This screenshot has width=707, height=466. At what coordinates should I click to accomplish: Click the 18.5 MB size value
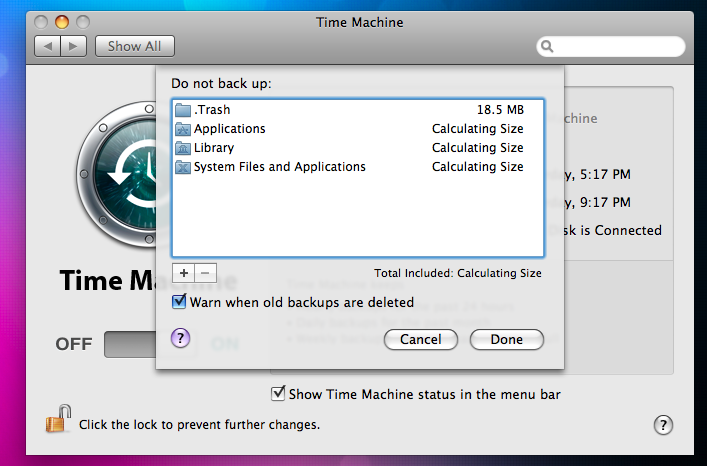coord(500,110)
